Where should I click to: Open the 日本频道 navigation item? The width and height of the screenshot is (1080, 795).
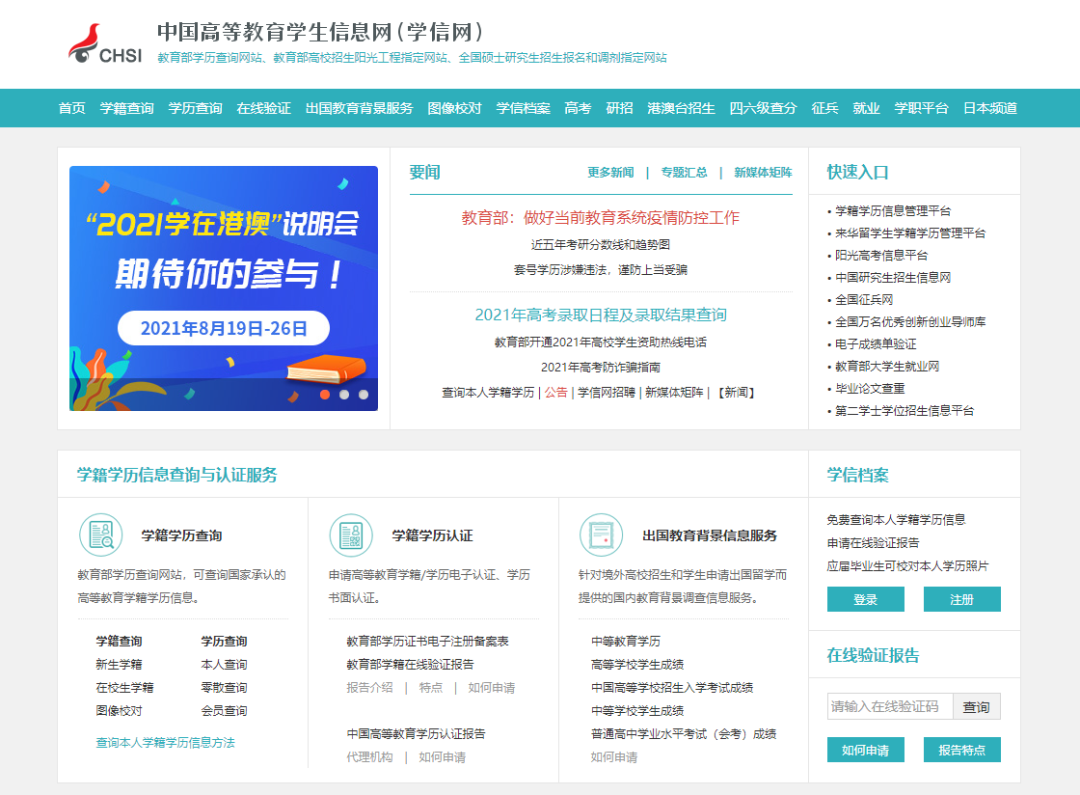[x=990, y=108]
